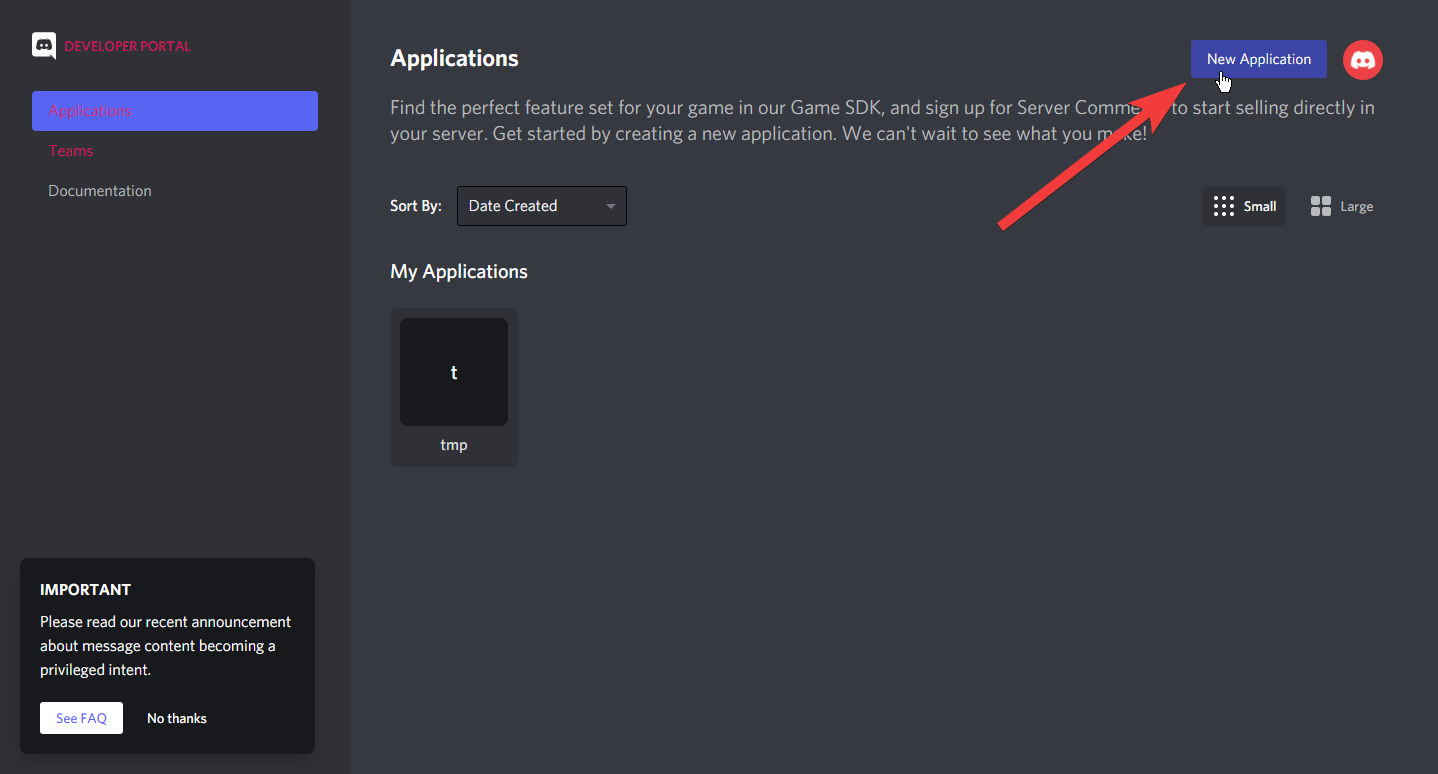Image resolution: width=1438 pixels, height=774 pixels.
Task: Go to Teams in the sidebar
Action: [x=71, y=151]
